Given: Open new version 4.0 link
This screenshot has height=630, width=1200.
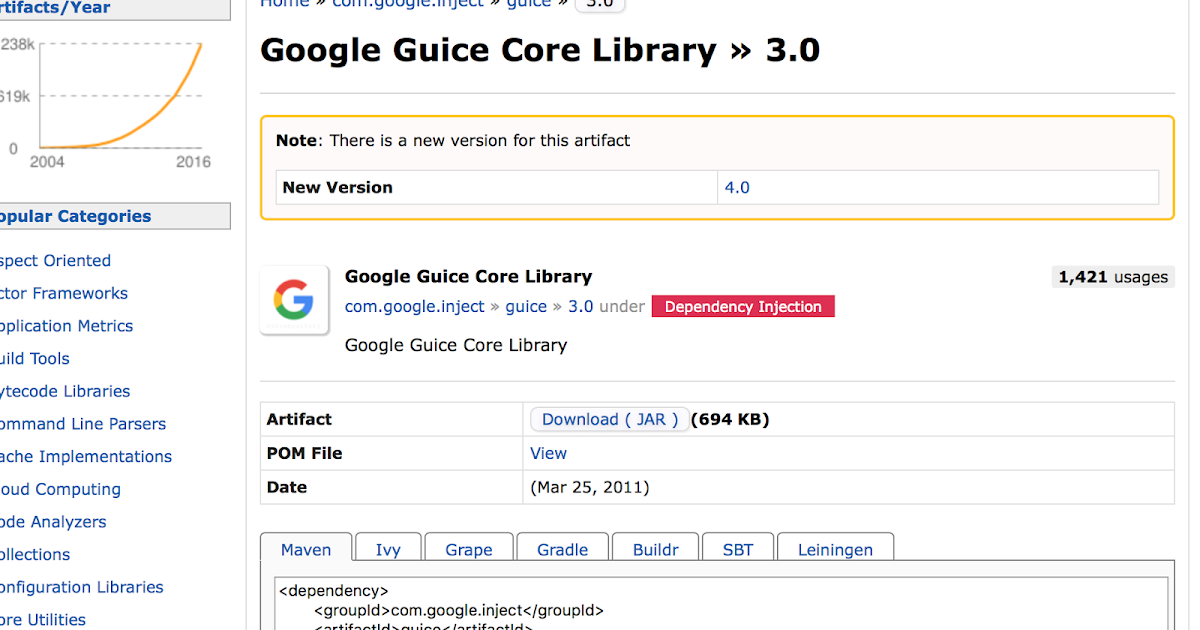Looking at the screenshot, I should pos(737,187).
